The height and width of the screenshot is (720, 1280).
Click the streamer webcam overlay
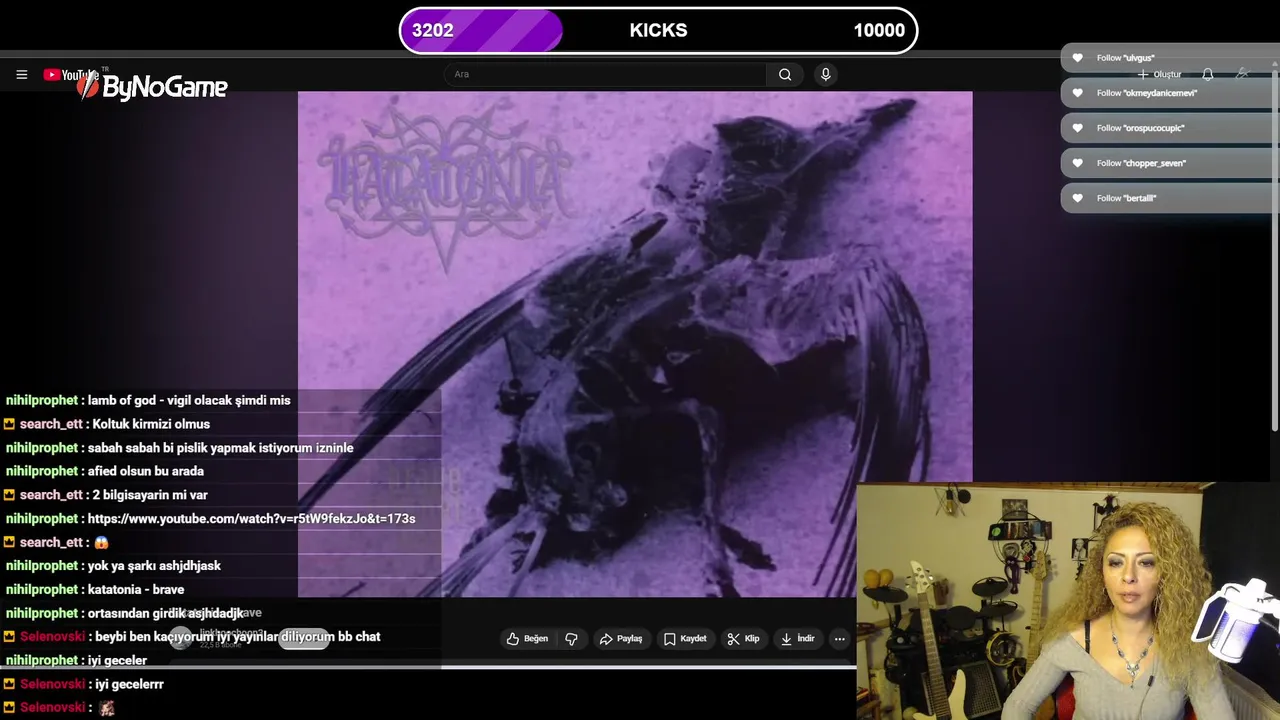pos(1068,602)
